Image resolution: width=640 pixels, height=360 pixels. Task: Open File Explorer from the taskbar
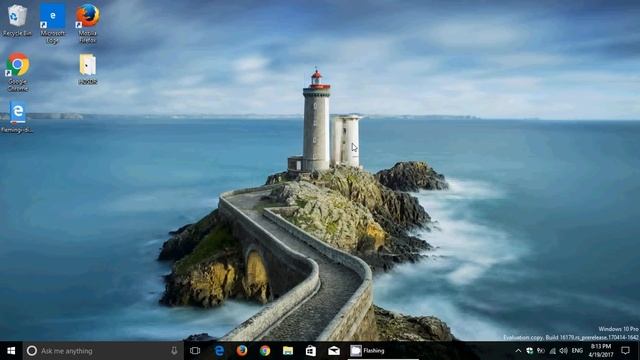pyautogui.click(x=288, y=351)
